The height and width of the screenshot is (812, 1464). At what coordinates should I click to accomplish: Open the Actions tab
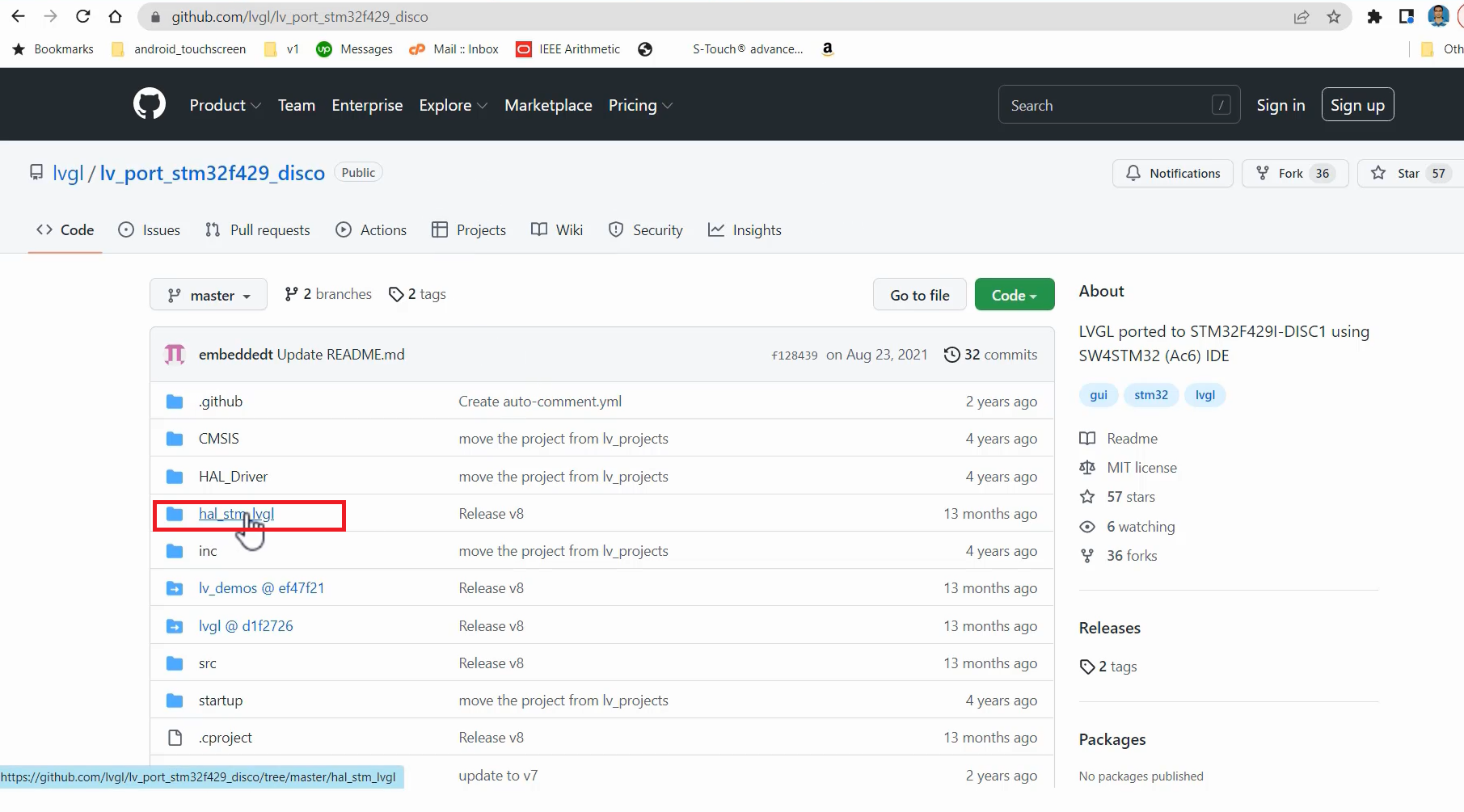pos(371,230)
